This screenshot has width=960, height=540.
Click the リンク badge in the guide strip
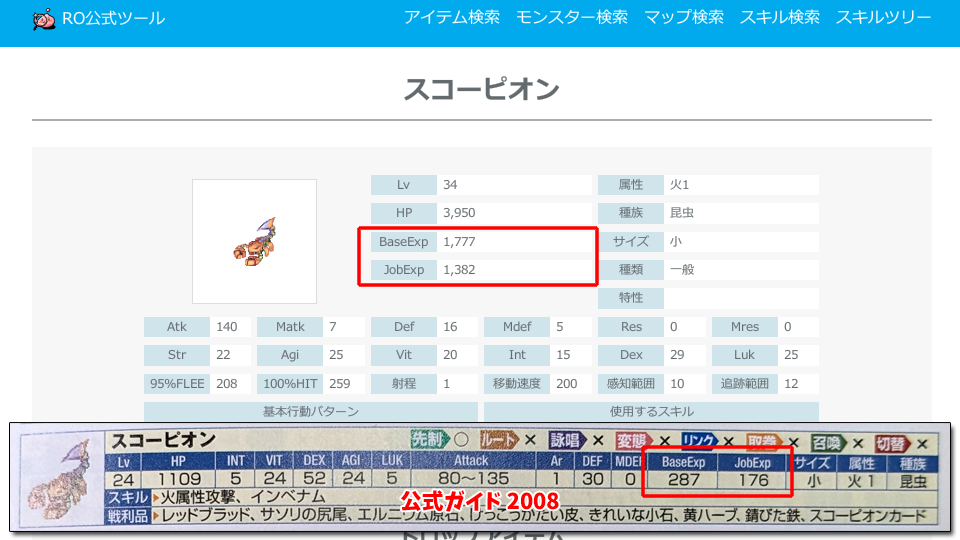tap(700, 440)
